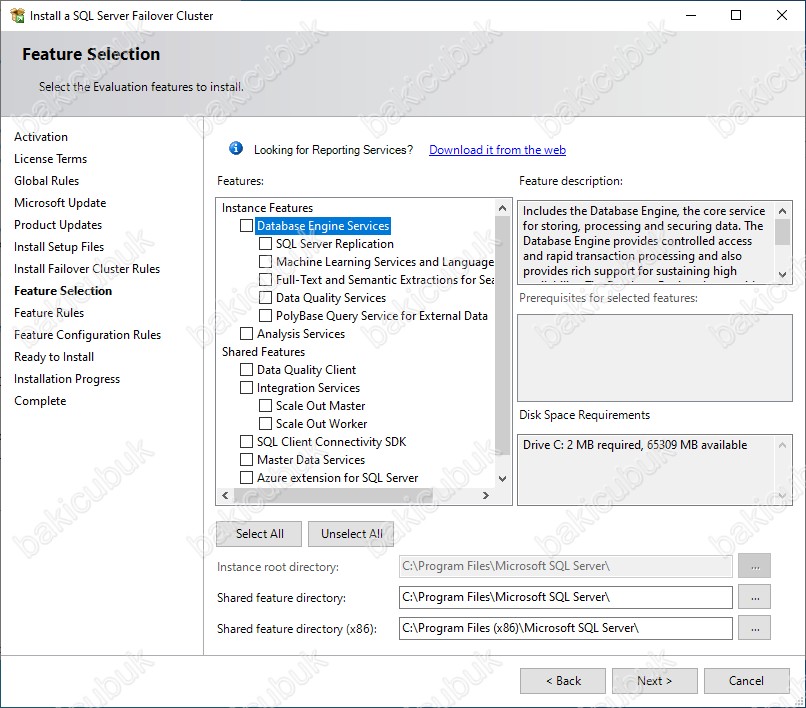Click the SQL Server setup title bar icon
The width and height of the screenshot is (806, 708).
coord(17,15)
